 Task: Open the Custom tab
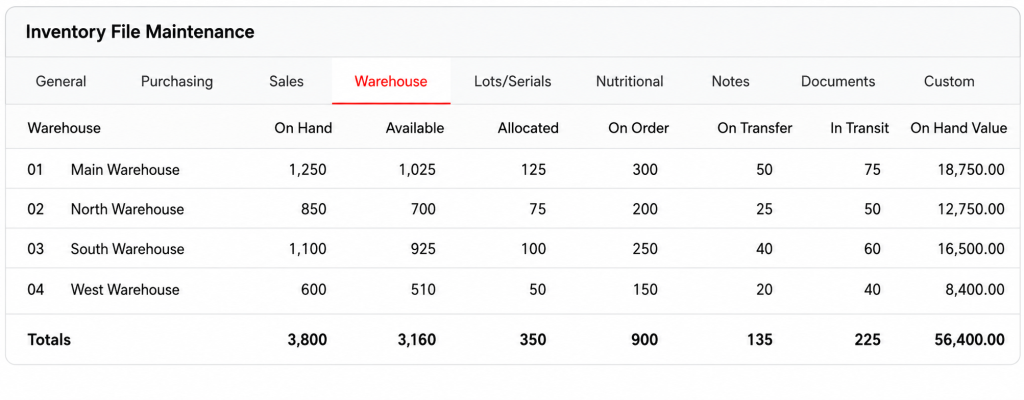pyautogui.click(x=949, y=82)
